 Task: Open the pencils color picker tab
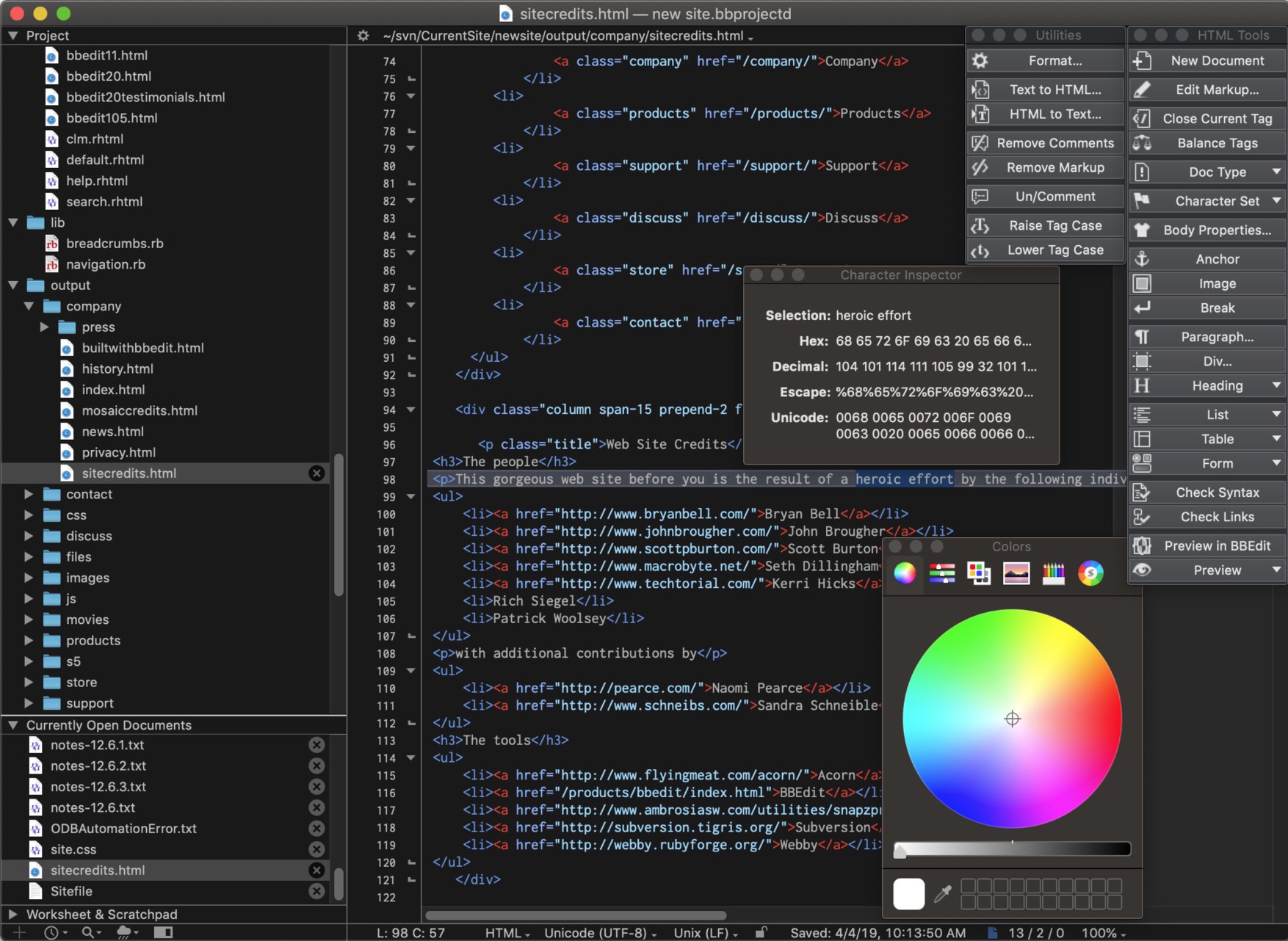pos(1053,573)
